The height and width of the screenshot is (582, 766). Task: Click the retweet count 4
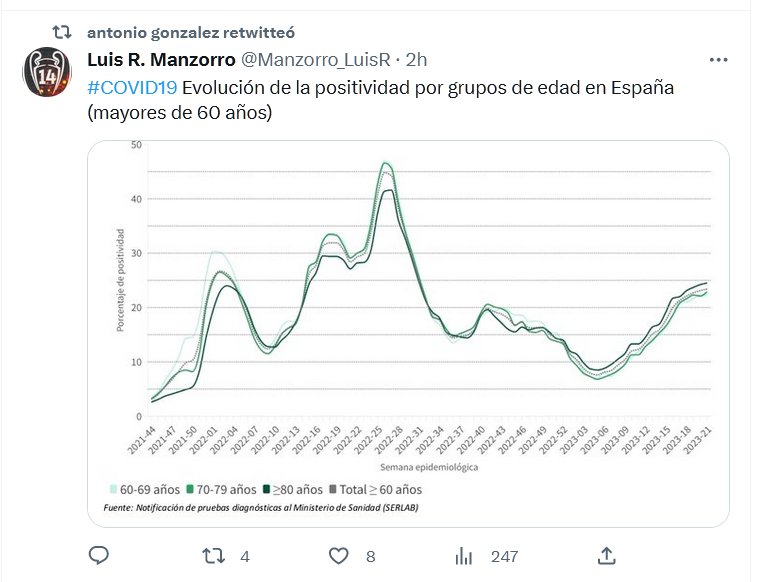(244, 555)
